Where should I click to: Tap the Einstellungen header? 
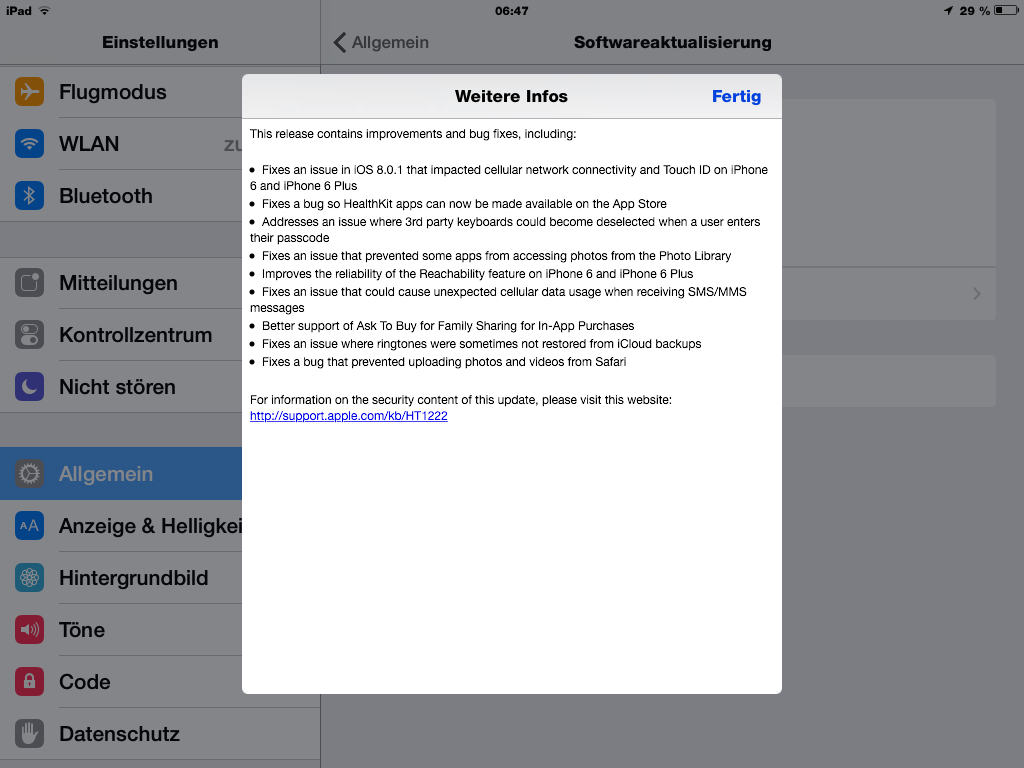click(x=160, y=42)
